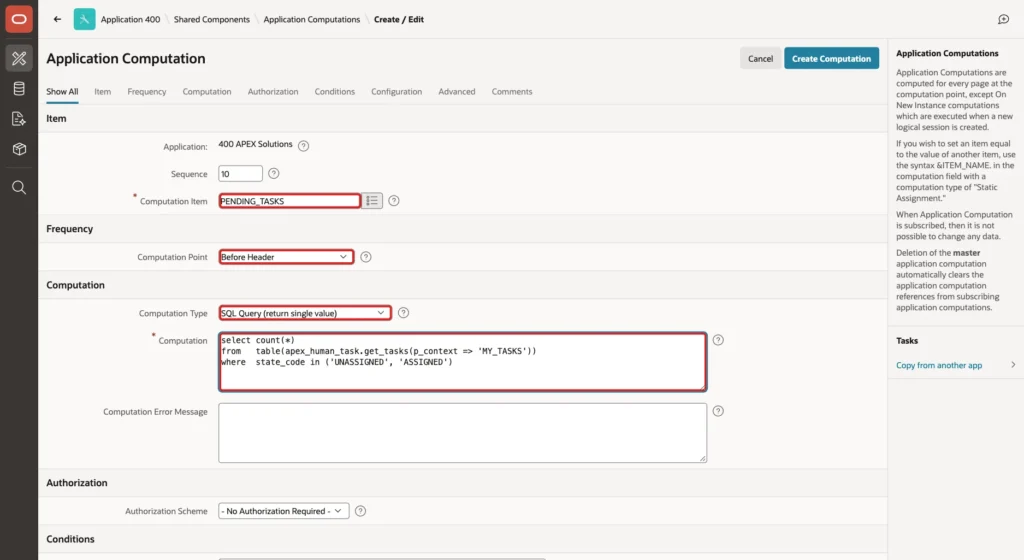Show help for Computation code field
The image size is (1024, 560).
point(718,340)
